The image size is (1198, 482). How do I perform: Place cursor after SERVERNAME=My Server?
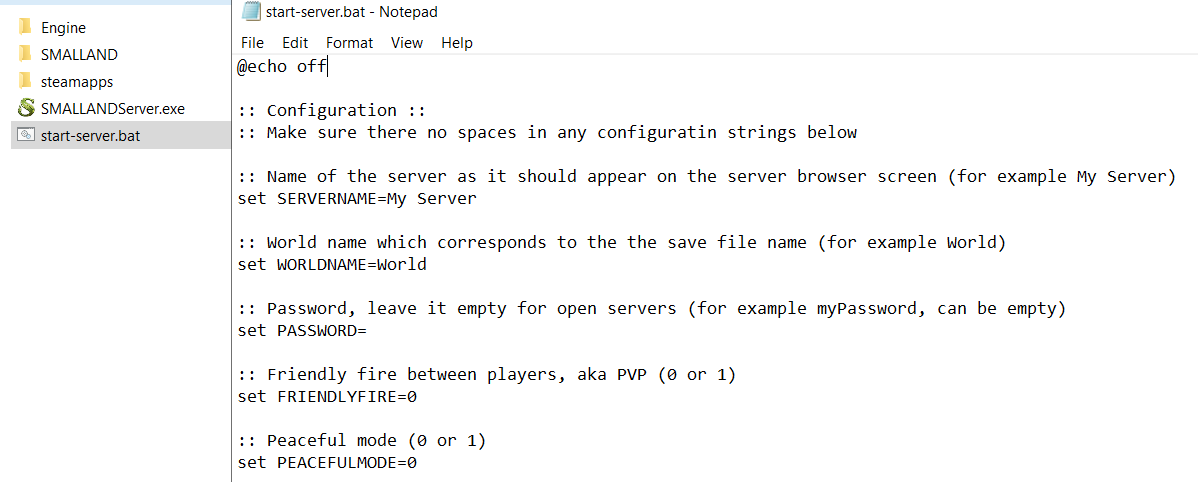(477, 199)
